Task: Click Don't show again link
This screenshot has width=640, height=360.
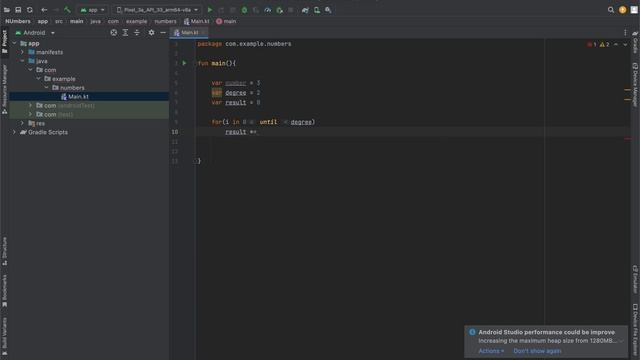Action: pos(537,351)
